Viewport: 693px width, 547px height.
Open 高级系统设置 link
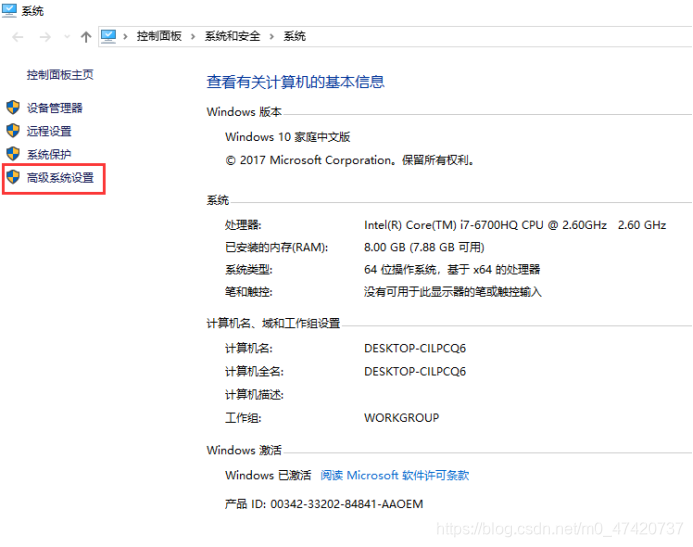click(x=61, y=178)
